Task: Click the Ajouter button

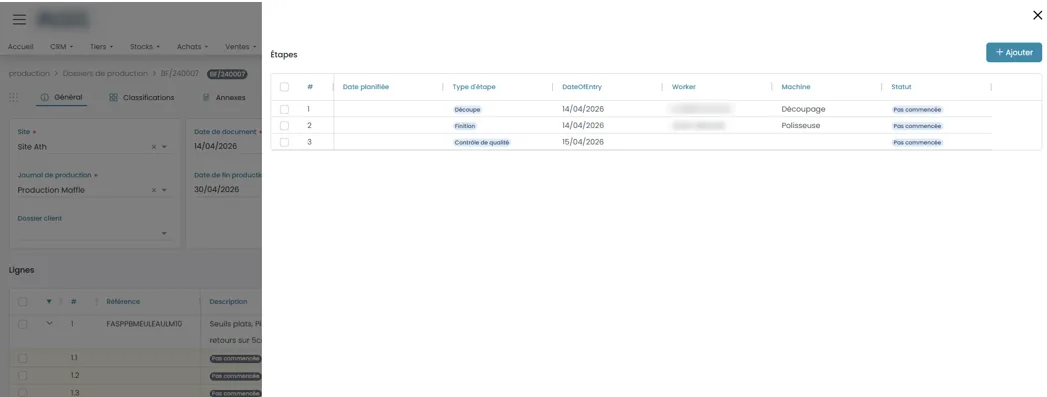Action: [x=1014, y=53]
